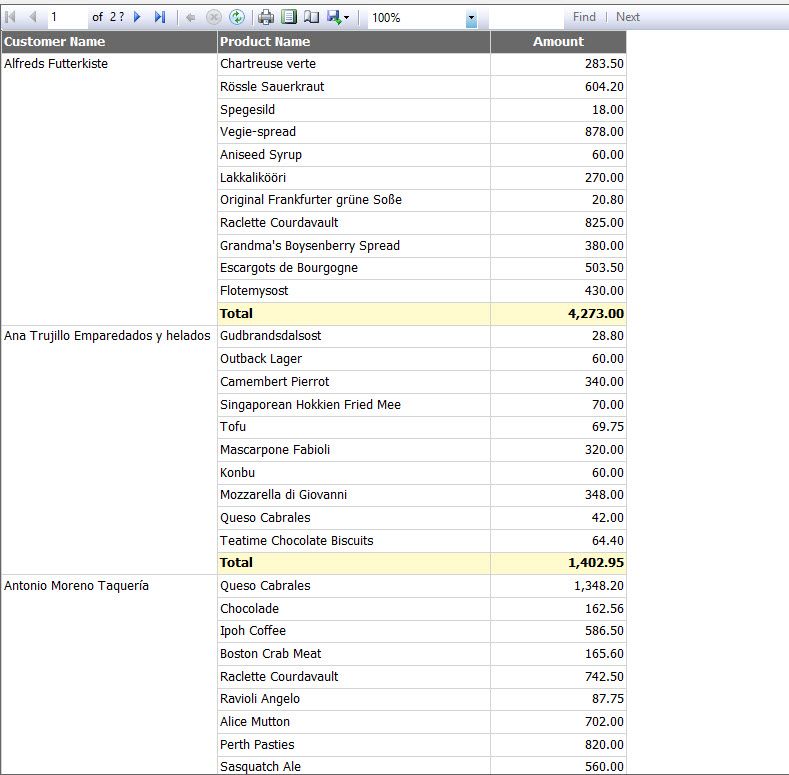
Task: Click the 878.00 amount value
Action: [559, 132]
